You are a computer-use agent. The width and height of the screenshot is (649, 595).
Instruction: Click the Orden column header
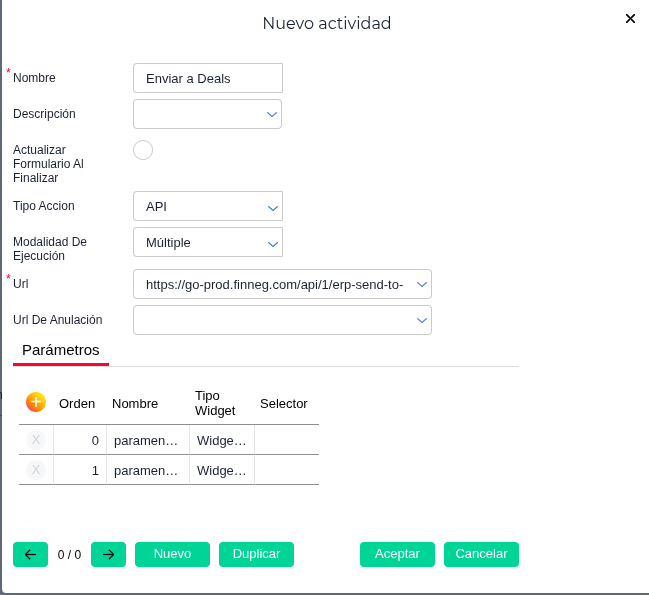77,404
